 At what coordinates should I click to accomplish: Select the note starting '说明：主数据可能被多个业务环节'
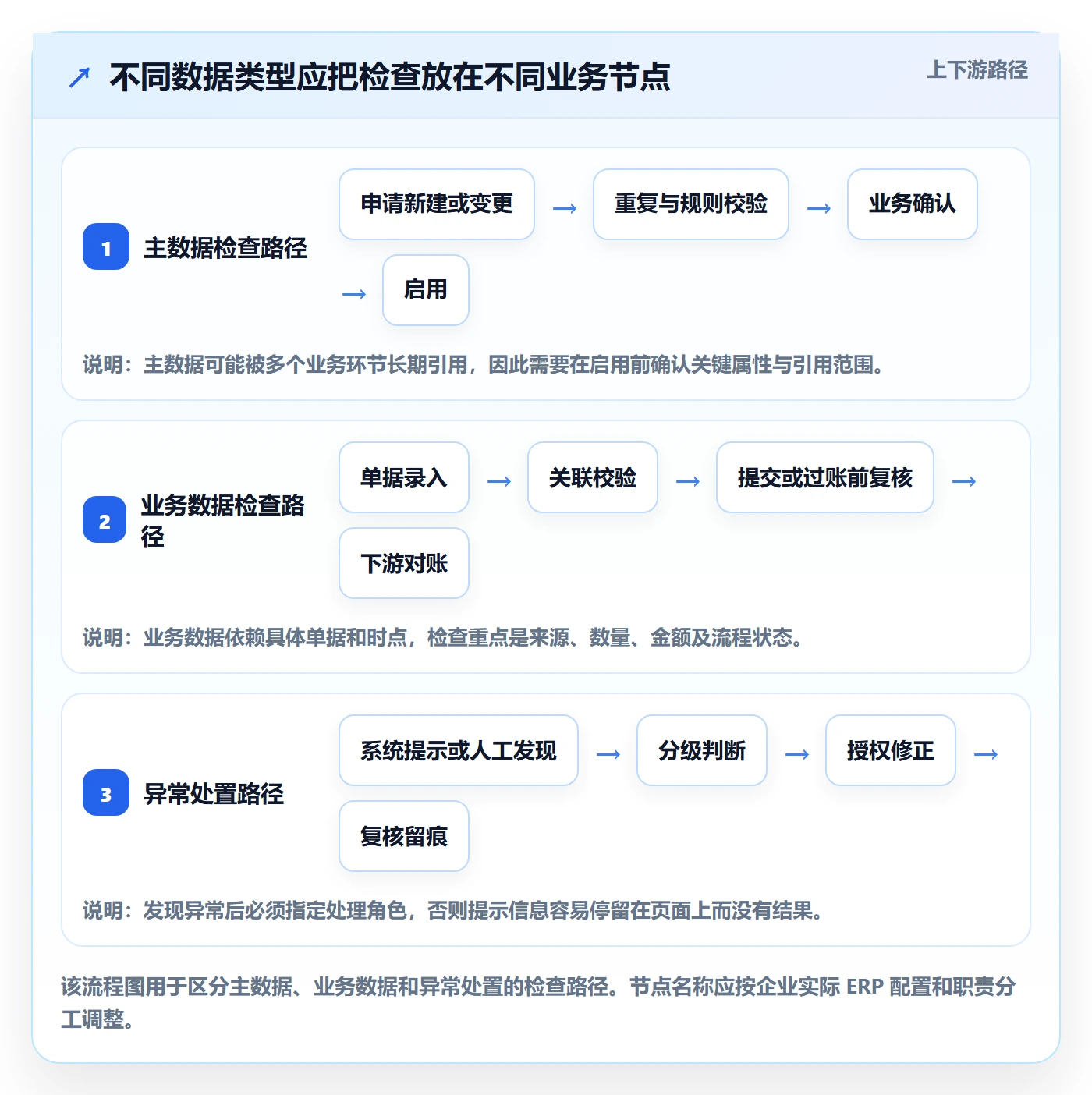pyautogui.click(x=484, y=364)
